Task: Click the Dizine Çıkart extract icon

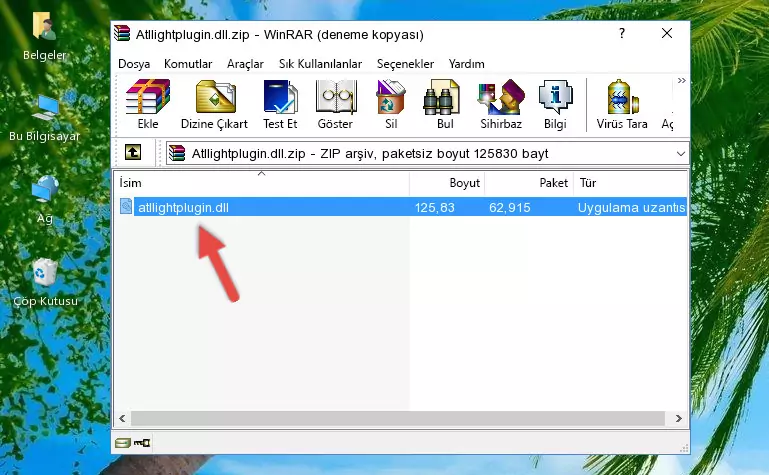Action: pos(214,104)
